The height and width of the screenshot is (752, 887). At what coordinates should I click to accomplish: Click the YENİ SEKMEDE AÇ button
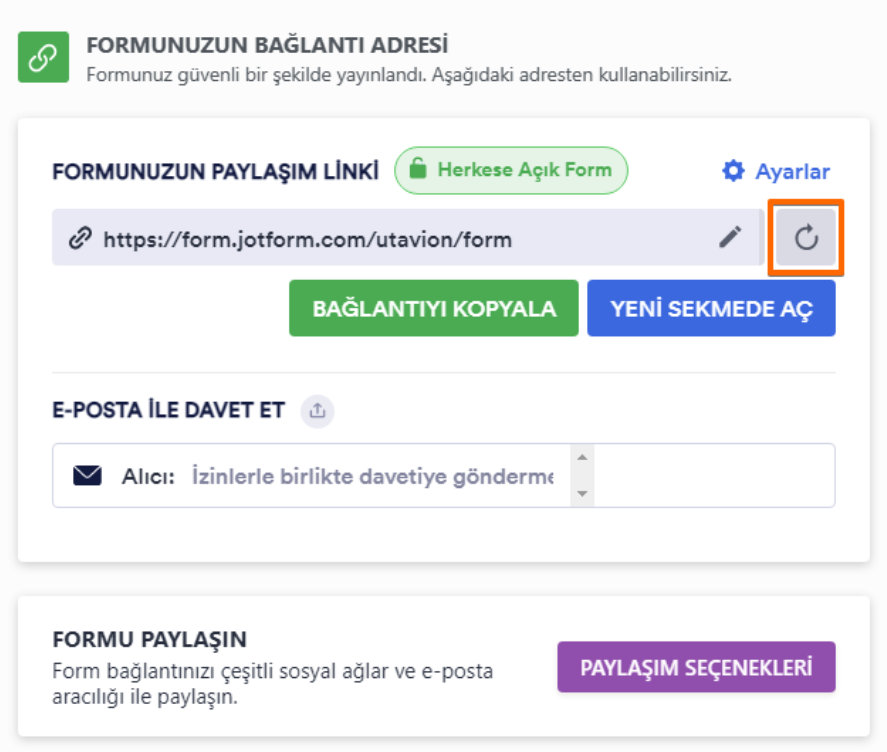pos(711,308)
